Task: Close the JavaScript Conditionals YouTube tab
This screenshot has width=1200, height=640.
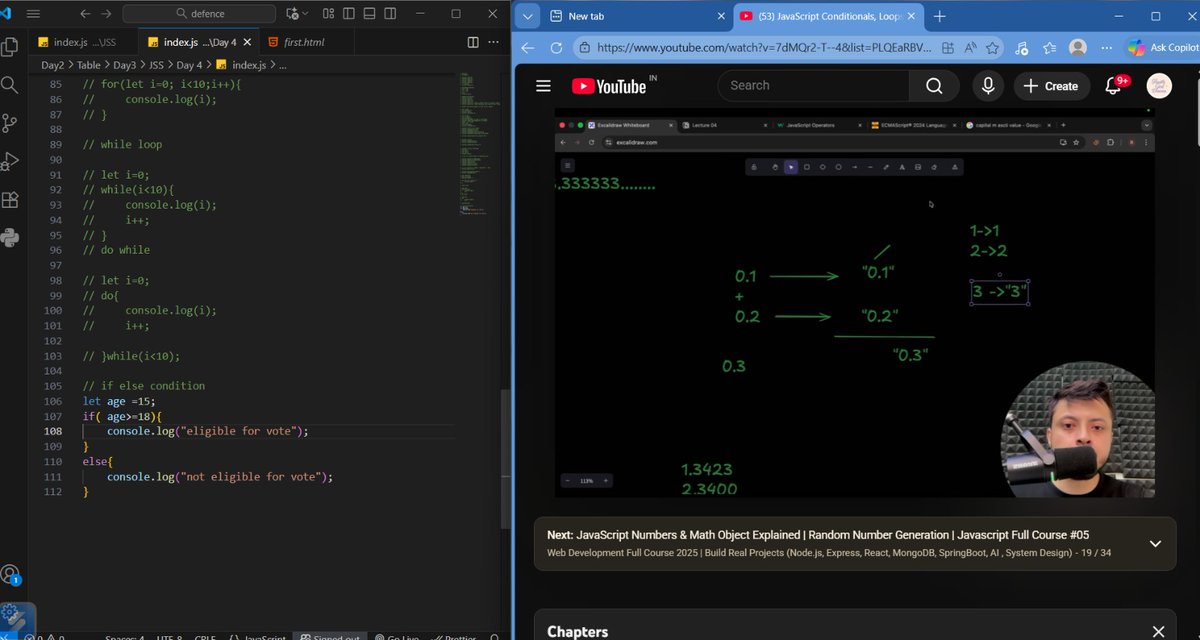Action: tap(909, 16)
